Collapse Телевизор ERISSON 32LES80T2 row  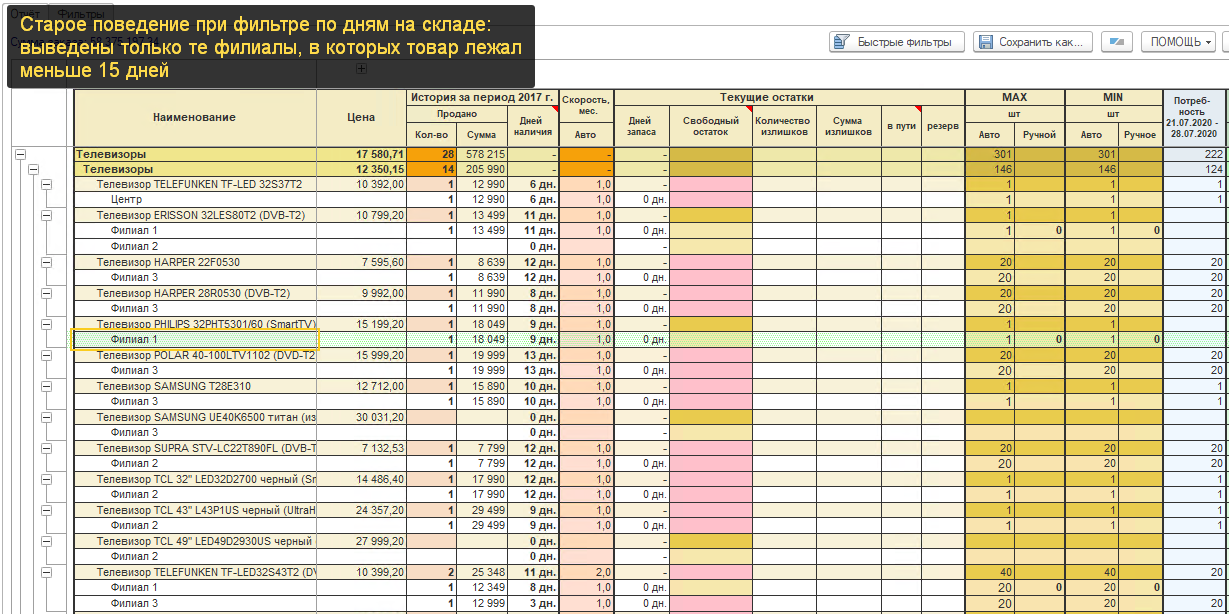pos(46,216)
